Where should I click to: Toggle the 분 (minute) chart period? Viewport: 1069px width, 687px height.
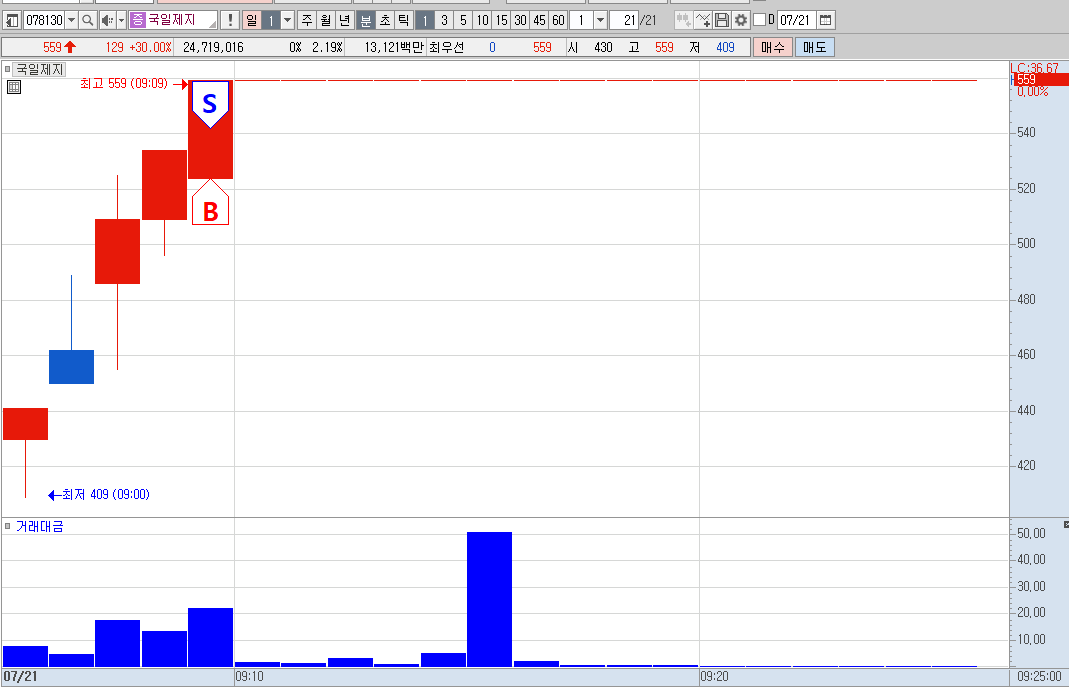click(x=366, y=20)
